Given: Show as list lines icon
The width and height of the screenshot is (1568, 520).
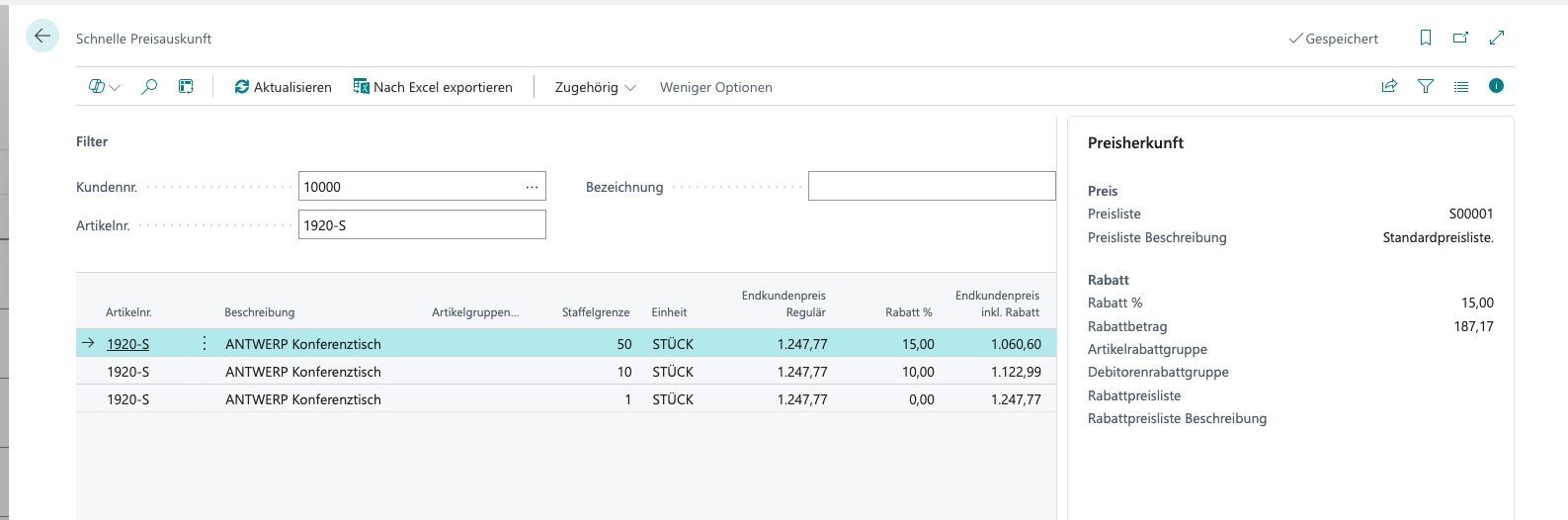Looking at the screenshot, I should (1460, 86).
